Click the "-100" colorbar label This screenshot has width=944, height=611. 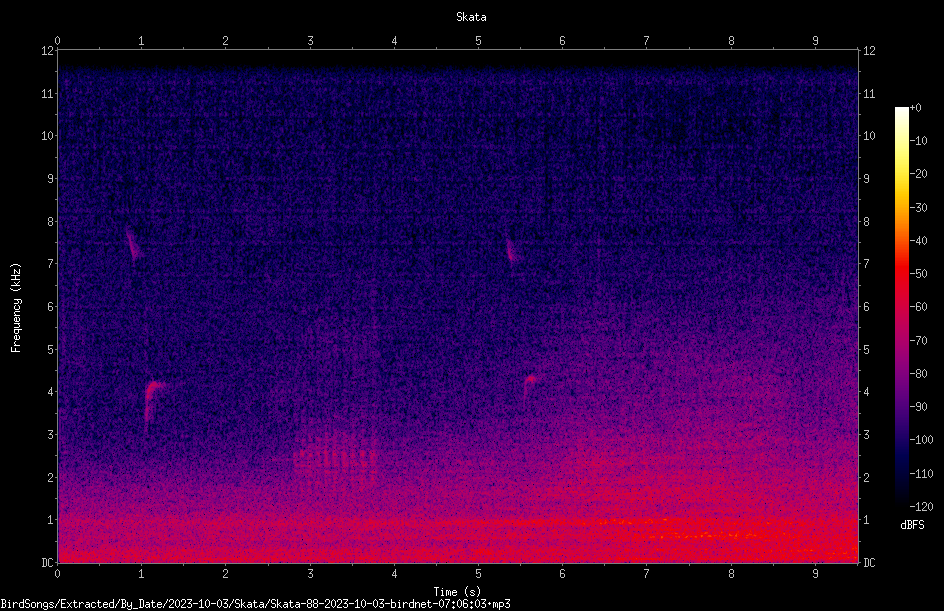(921, 439)
